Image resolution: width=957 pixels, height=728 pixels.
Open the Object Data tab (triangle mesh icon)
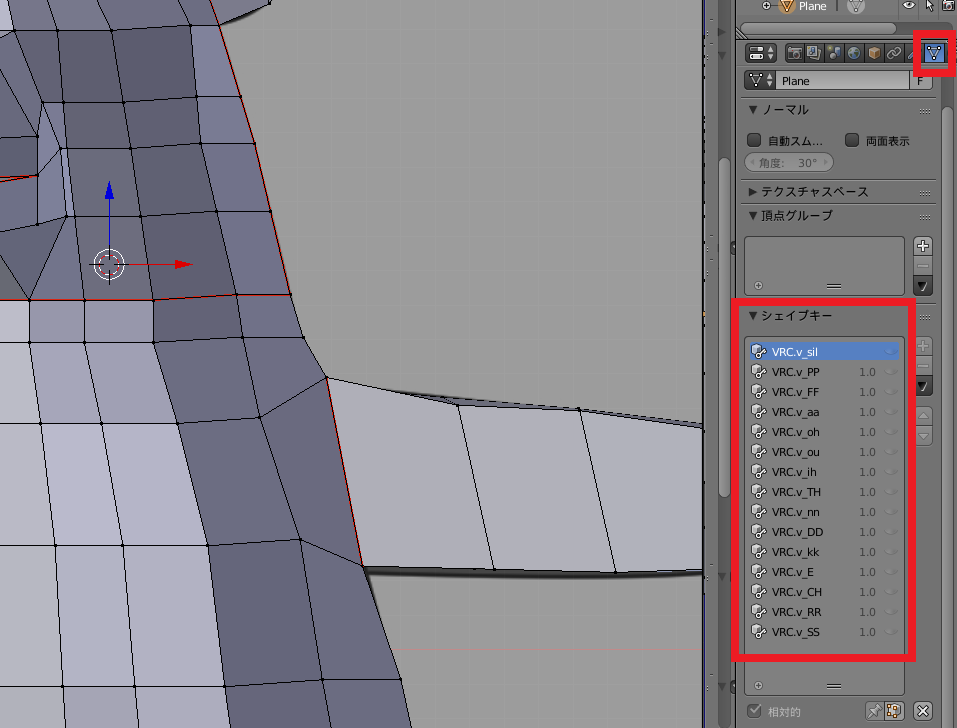(x=934, y=53)
